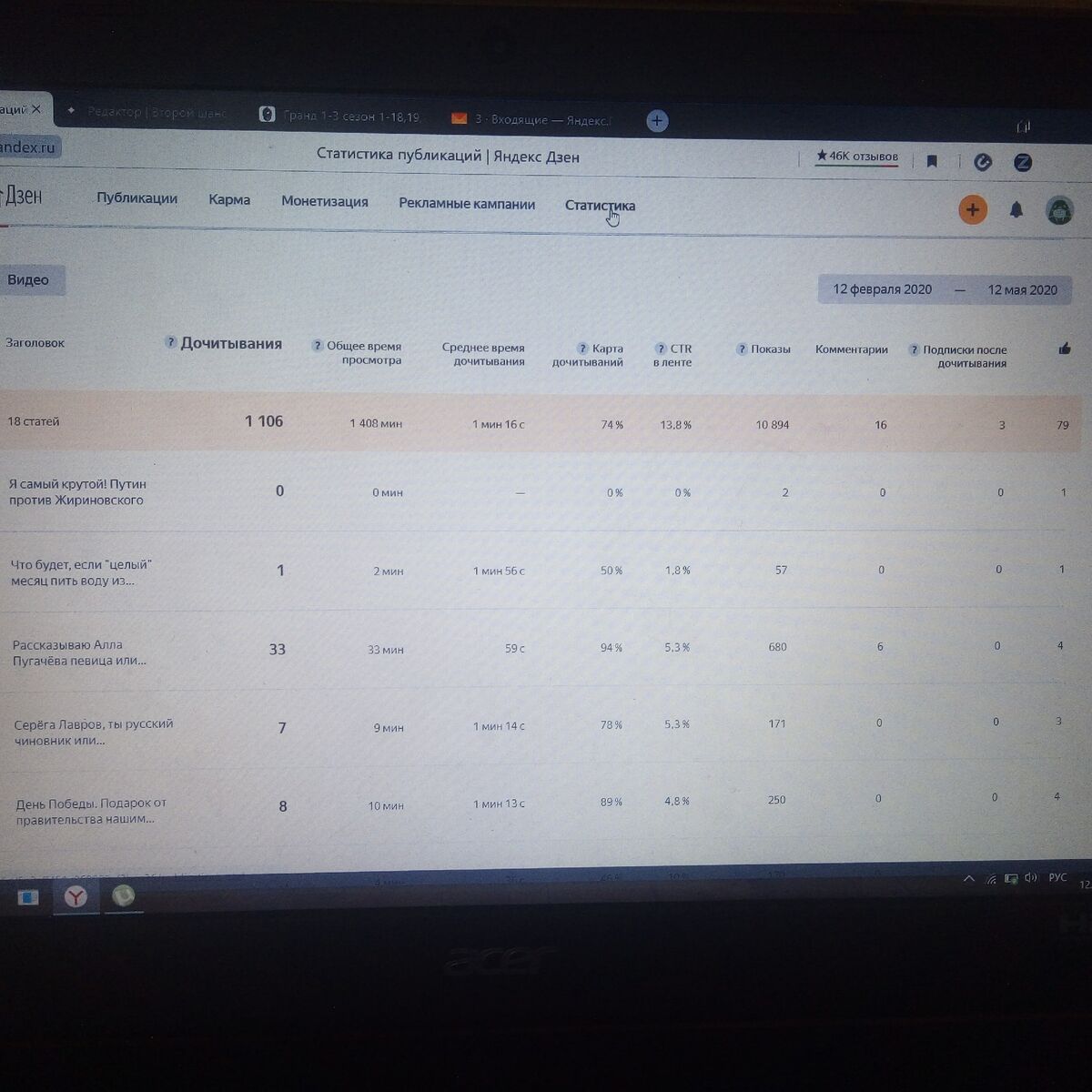Screen dimensions: 1092x1092
Task: Click the 18 статей summary row
Action: click(x=542, y=423)
